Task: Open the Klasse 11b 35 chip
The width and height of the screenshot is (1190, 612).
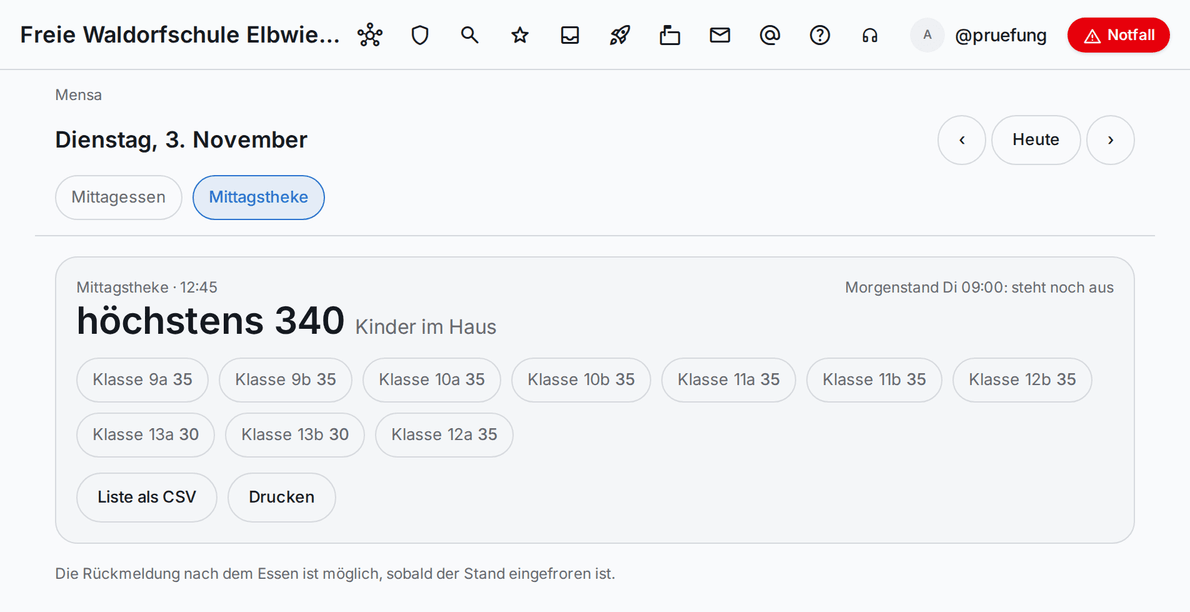Action: click(x=874, y=380)
